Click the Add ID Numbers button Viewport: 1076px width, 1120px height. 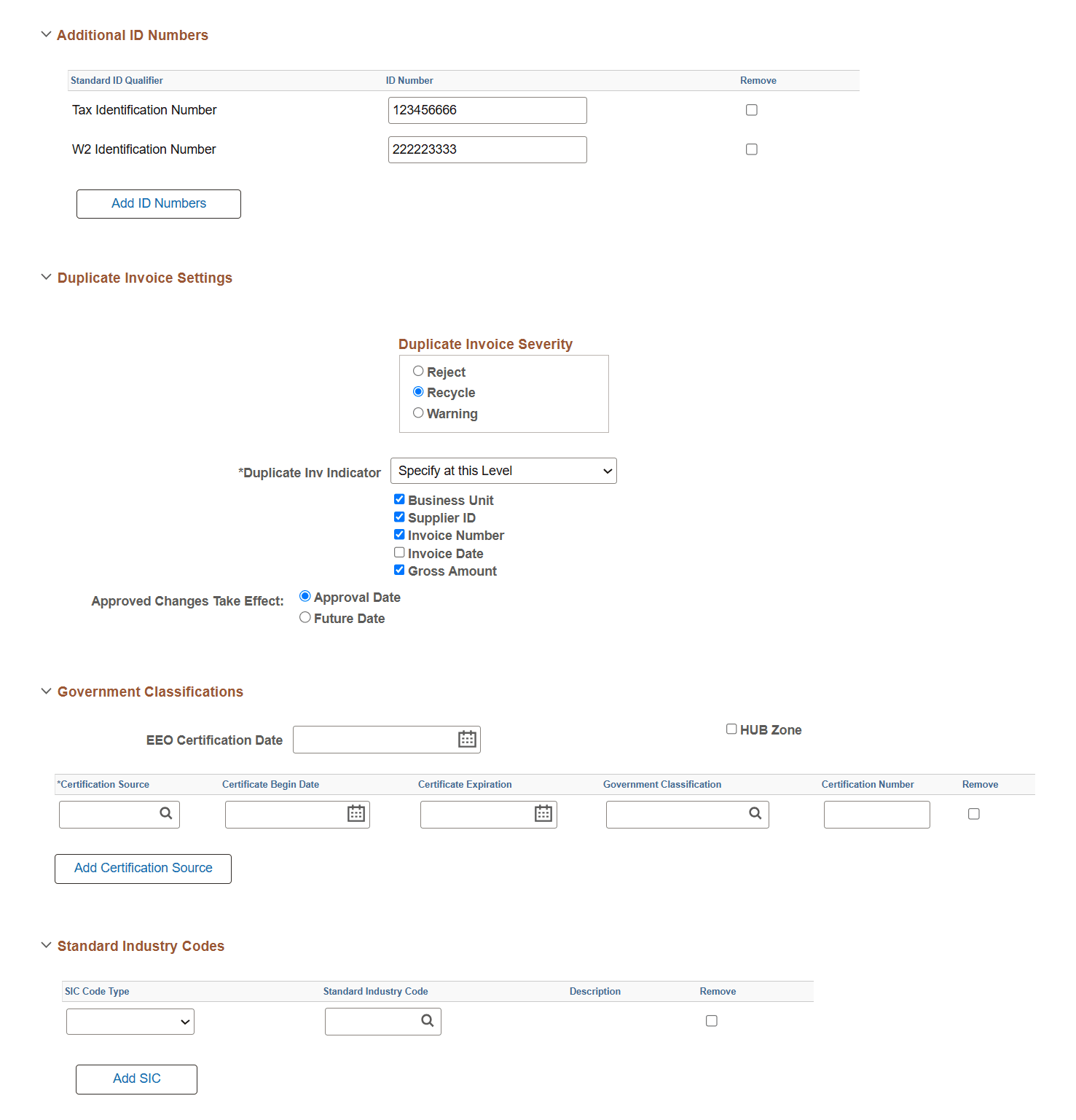click(158, 203)
